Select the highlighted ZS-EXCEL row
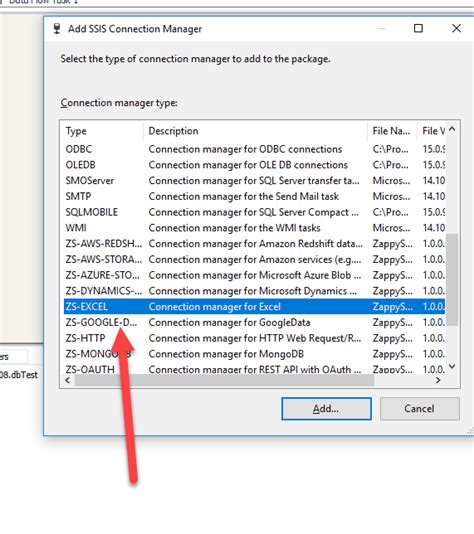This screenshot has width=474, height=534. click(254, 307)
